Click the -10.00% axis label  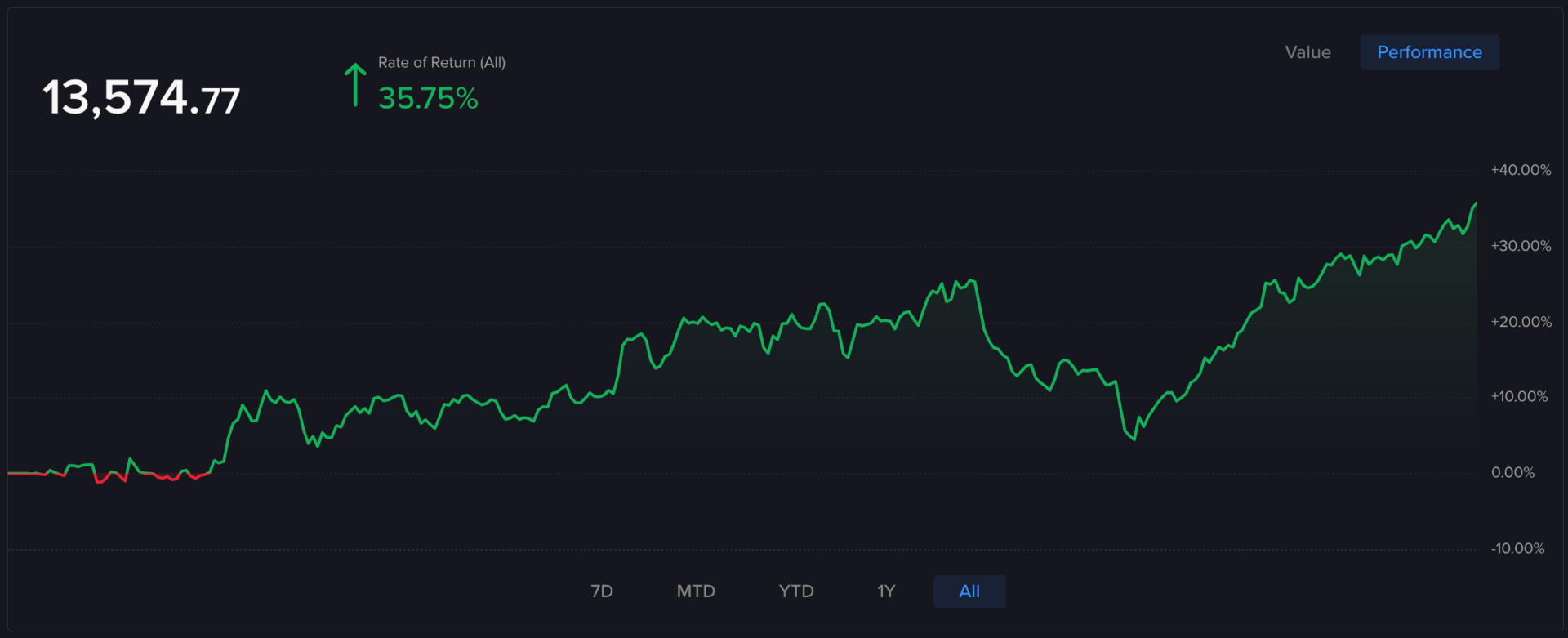[1517, 548]
